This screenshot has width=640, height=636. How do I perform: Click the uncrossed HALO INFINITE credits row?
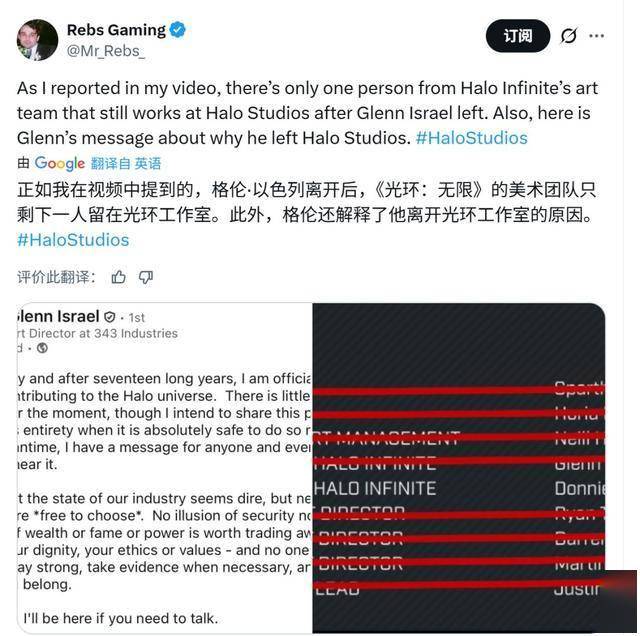pyautogui.click(x=459, y=488)
